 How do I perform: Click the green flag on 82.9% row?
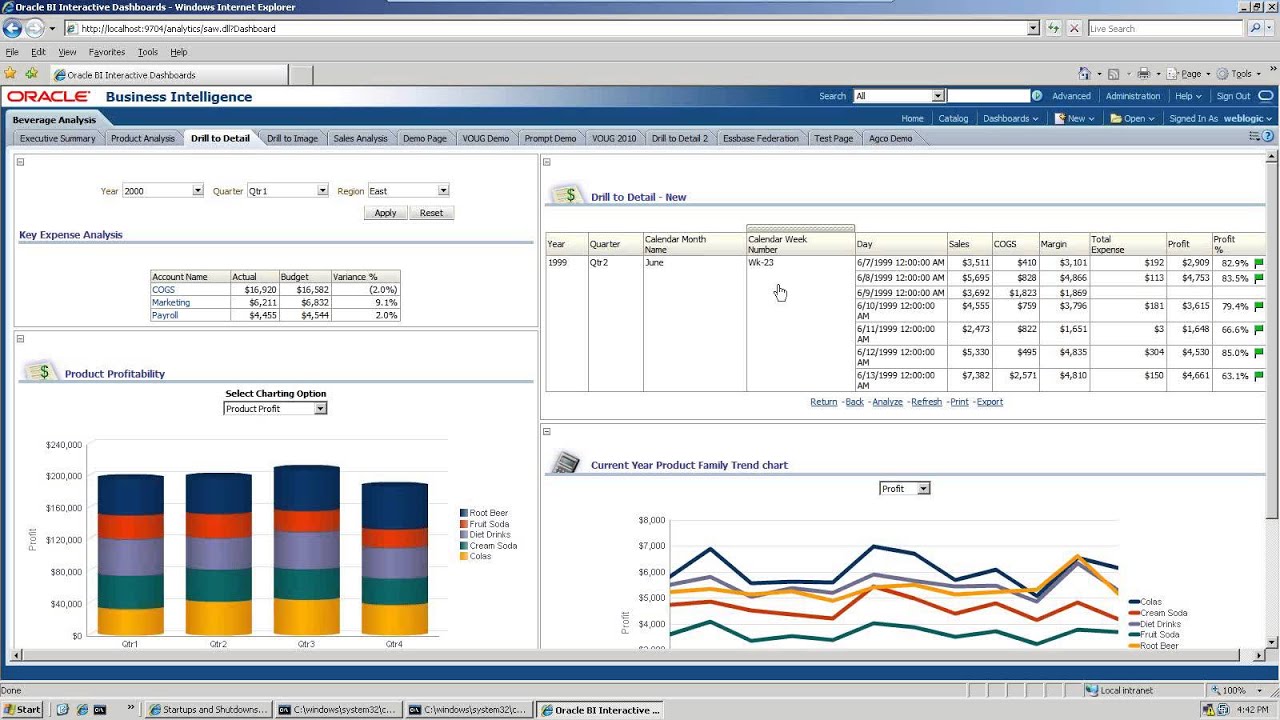click(x=1258, y=264)
